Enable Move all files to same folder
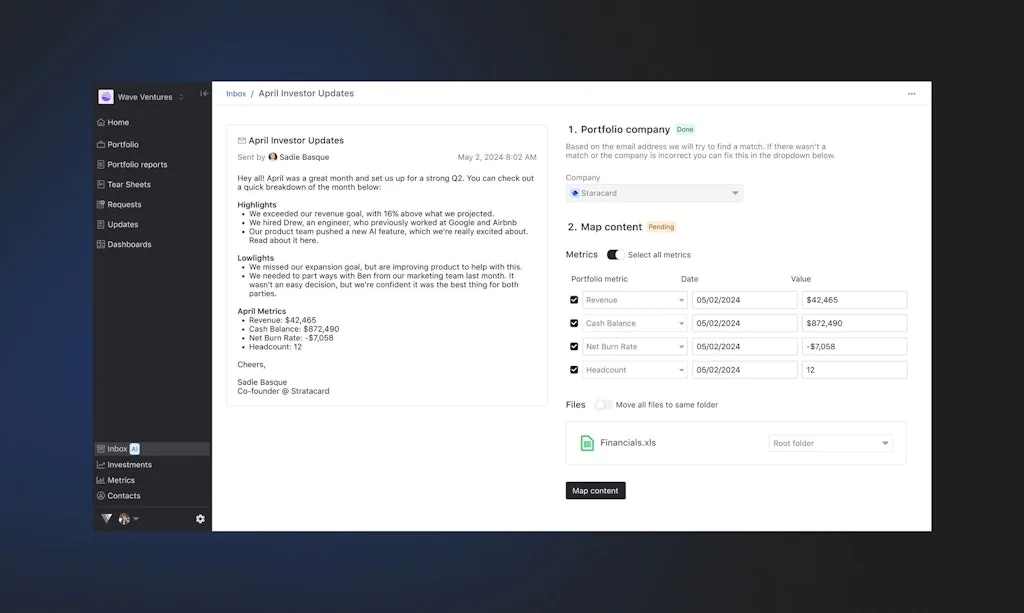Viewport: 1024px width, 613px height. [602, 405]
